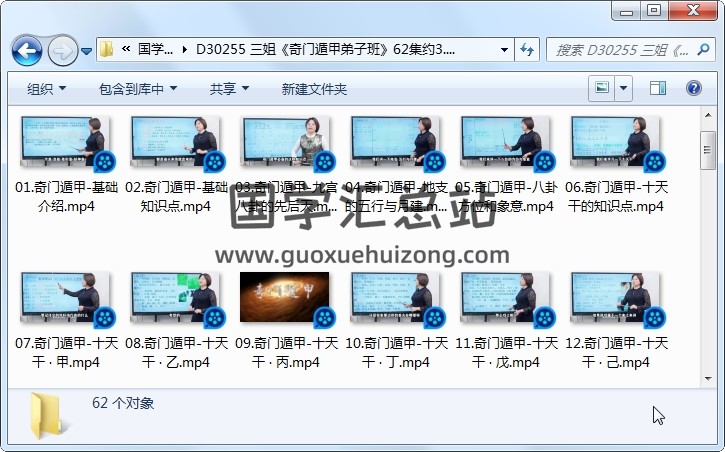Select the 03 九宫八卦 video thumbnail

tap(286, 142)
